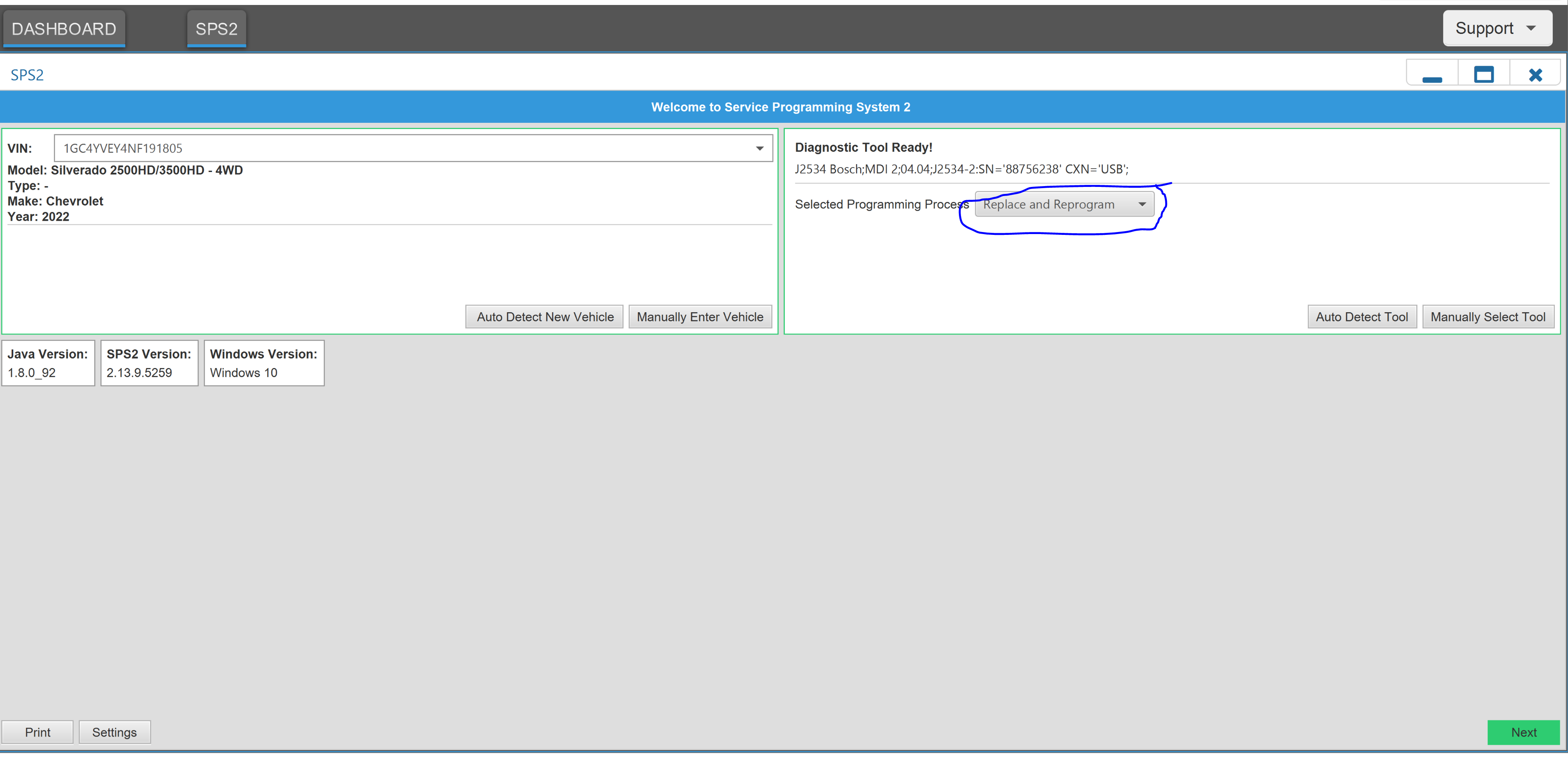Click the J2534 Bosch MDI 2 tool info

pos(962,169)
